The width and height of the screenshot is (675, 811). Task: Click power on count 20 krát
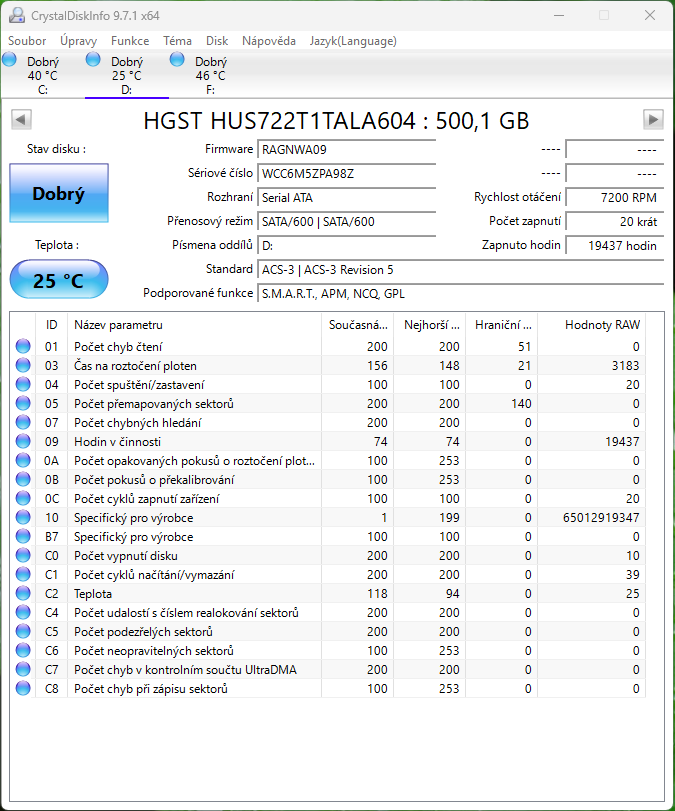pos(614,221)
